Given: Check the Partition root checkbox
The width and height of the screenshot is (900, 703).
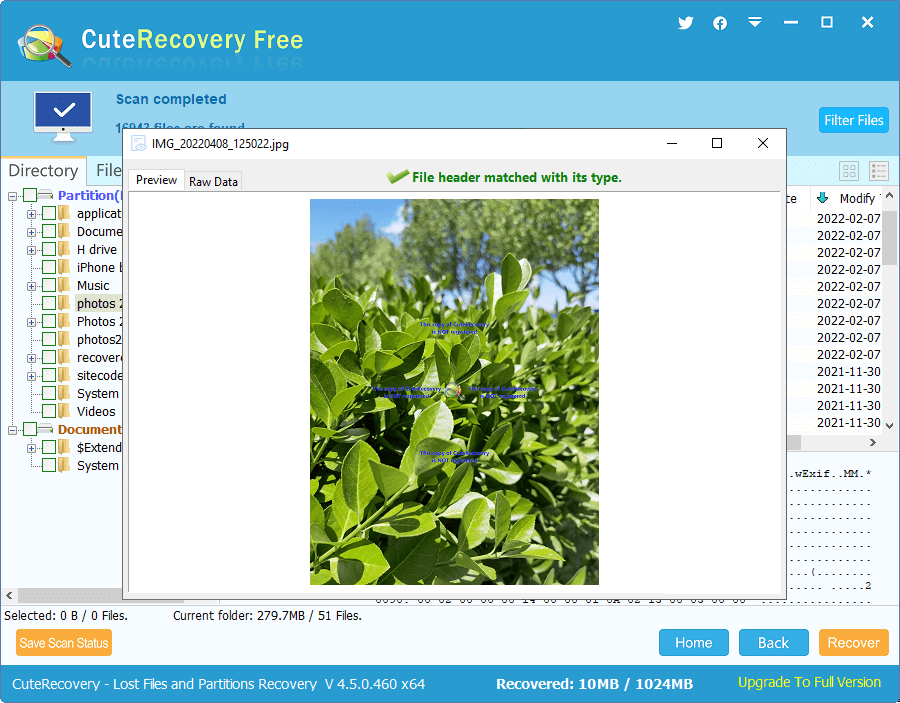Looking at the screenshot, I should click(x=30, y=195).
